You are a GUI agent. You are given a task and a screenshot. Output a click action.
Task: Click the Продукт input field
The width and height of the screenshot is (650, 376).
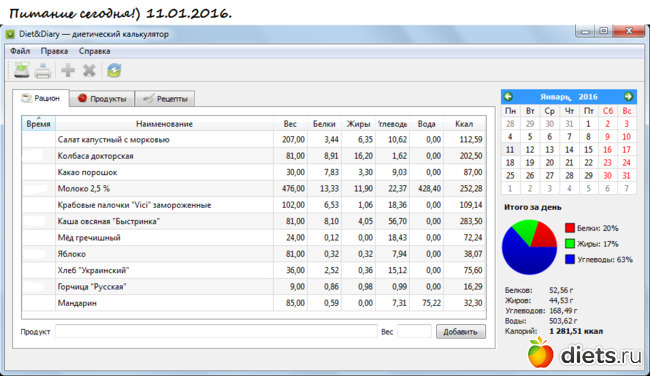[x=216, y=332]
